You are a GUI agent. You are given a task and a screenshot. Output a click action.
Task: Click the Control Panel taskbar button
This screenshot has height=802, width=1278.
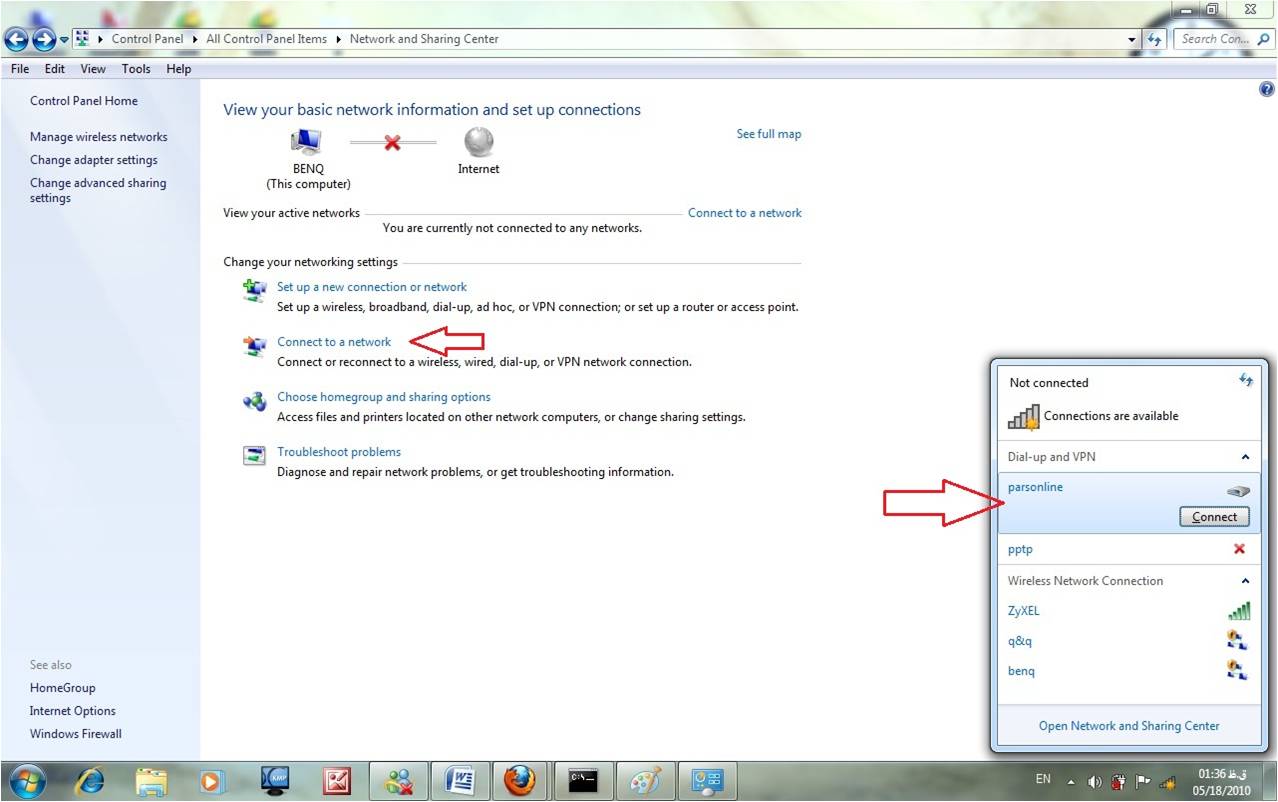[707, 780]
